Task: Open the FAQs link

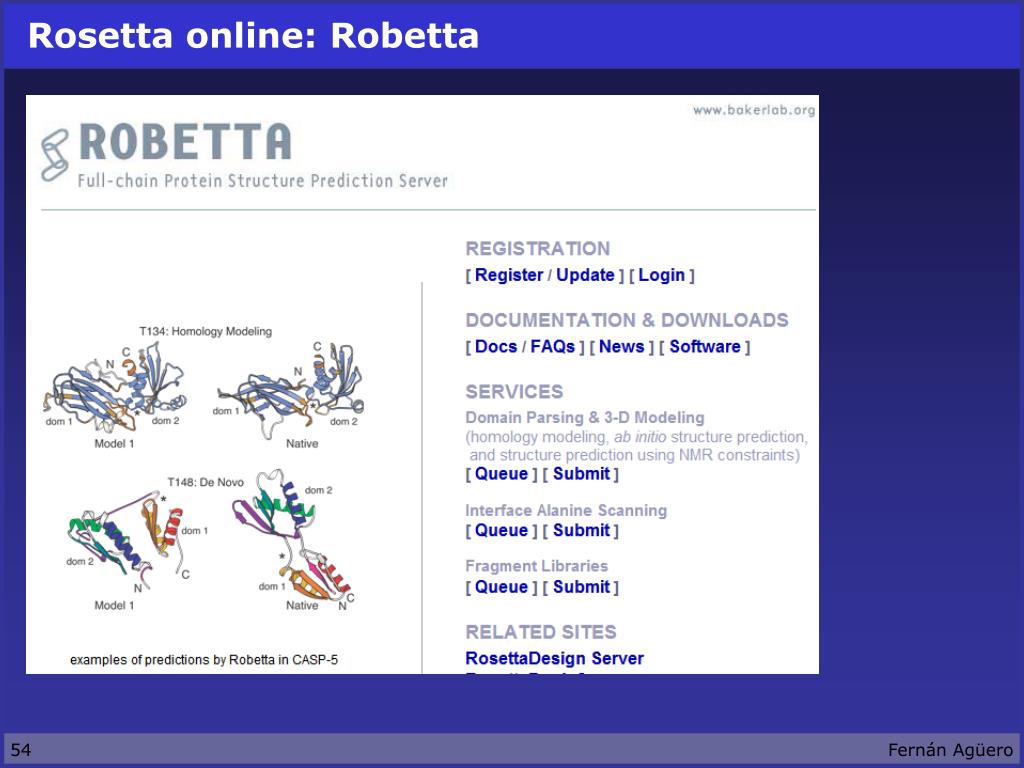Action: (x=552, y=346)
